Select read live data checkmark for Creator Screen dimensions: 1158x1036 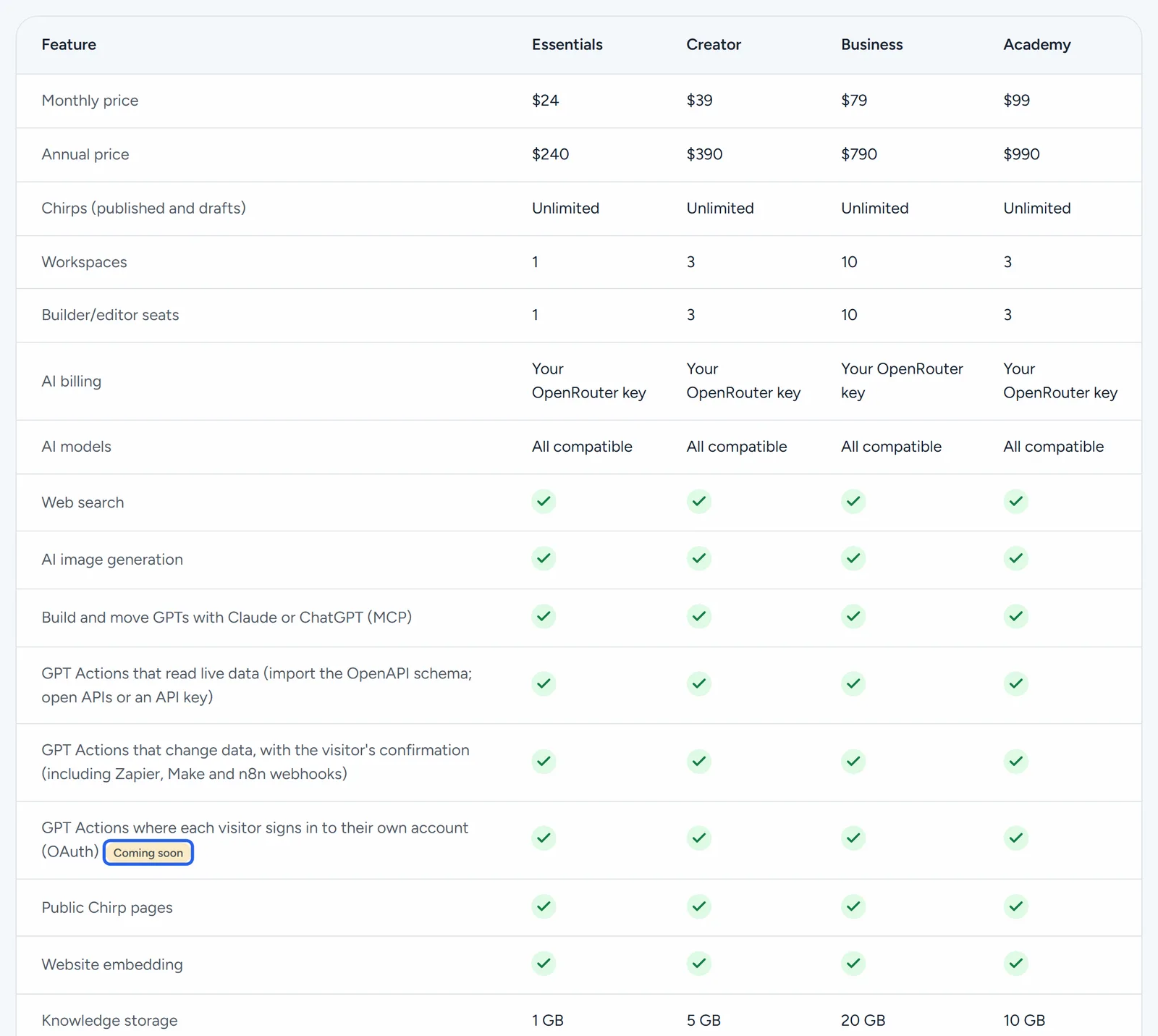click(698, 683)
